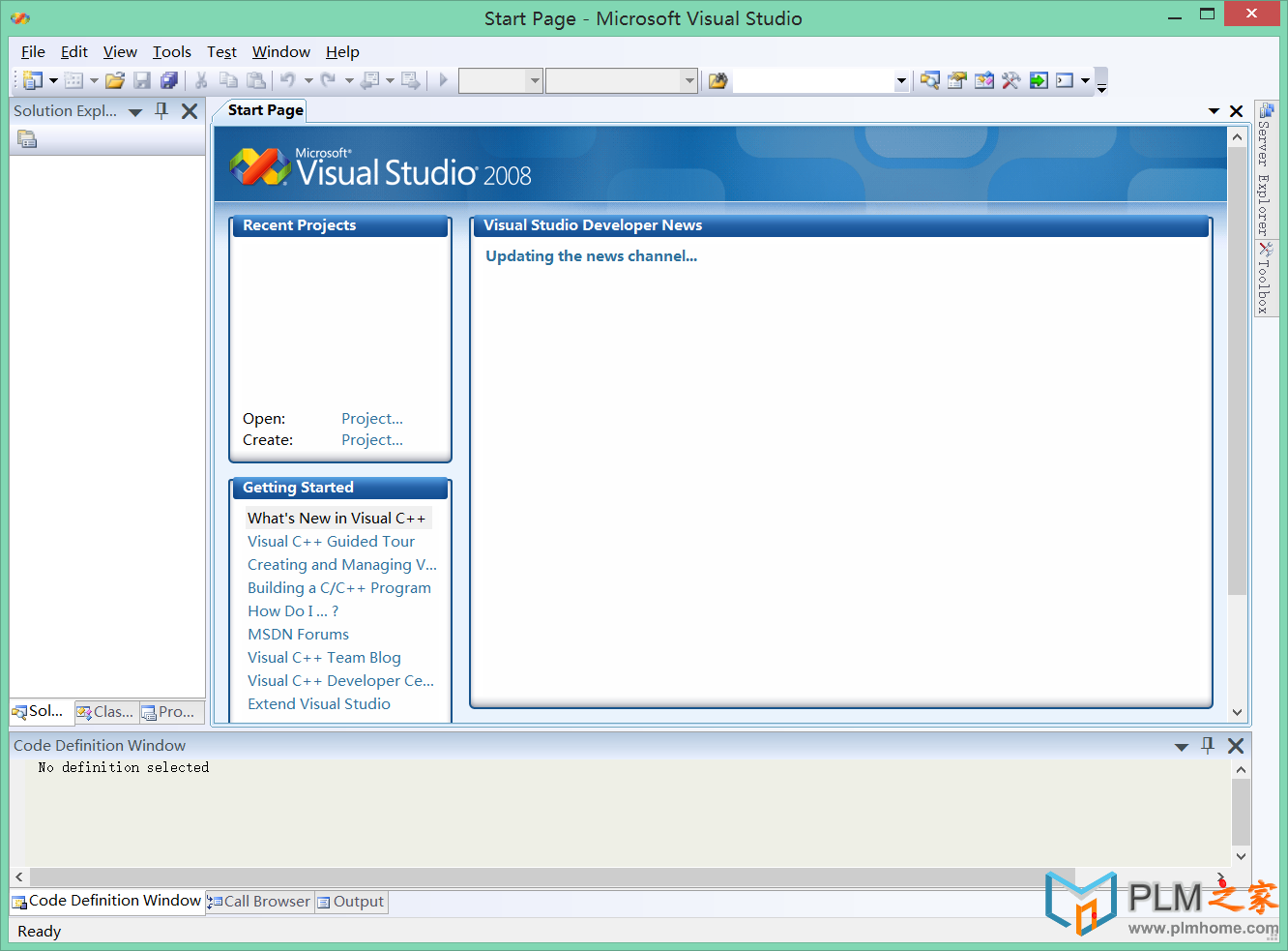Click the Paste clipboard icon
Viewport: 1288px width, 951px height.
(x=256, y=80)
